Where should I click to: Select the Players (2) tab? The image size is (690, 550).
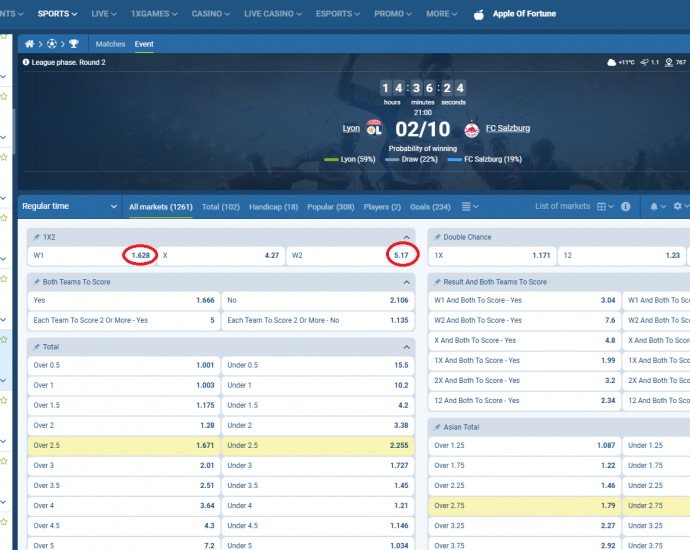coord(382,207)
